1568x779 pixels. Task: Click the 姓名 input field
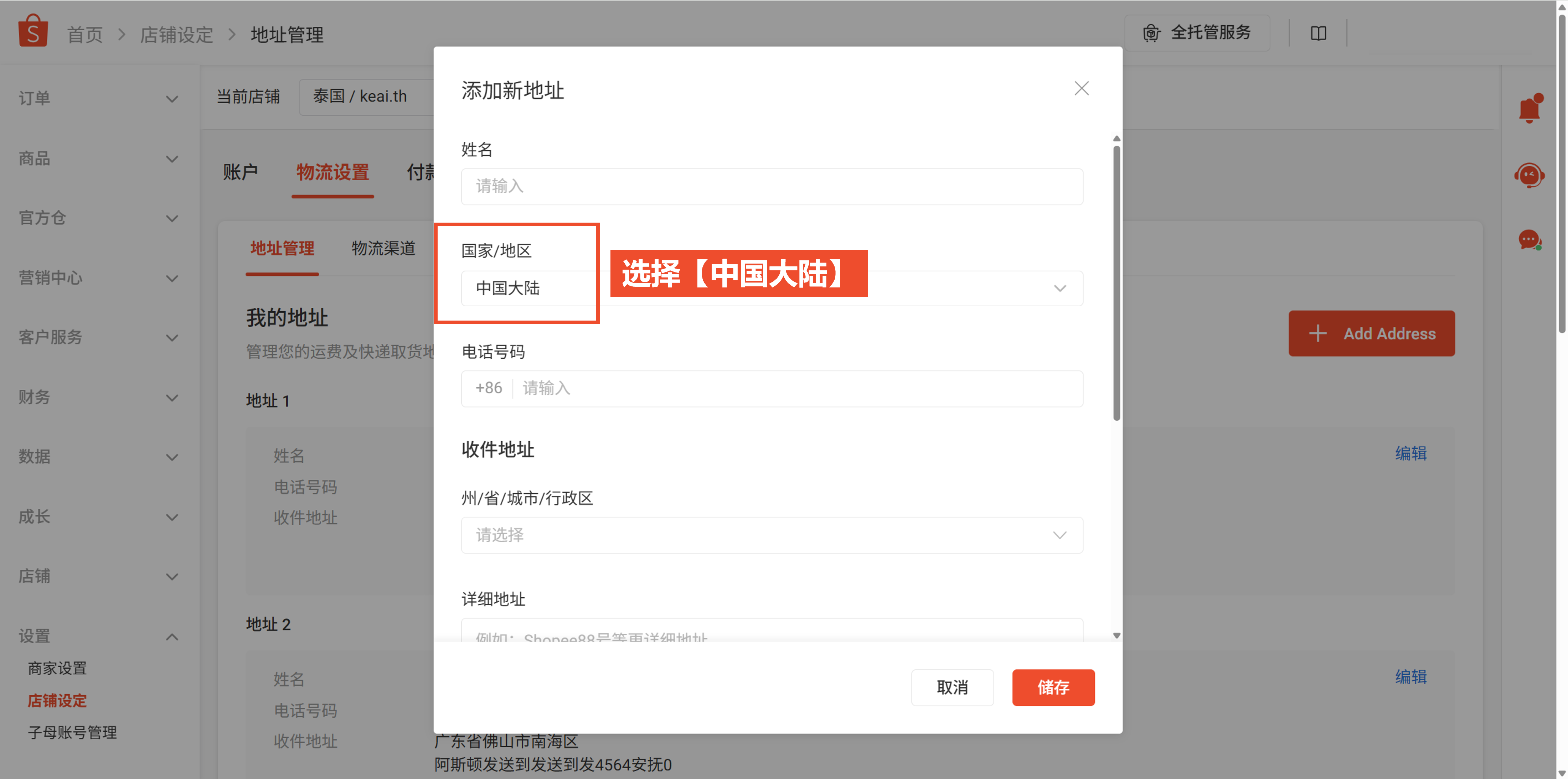click(x=772, y=186)
